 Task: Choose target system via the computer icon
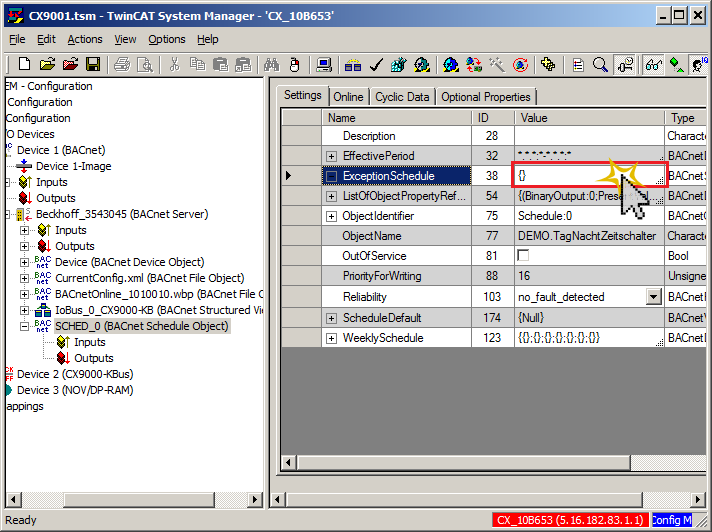click(324, 65)
